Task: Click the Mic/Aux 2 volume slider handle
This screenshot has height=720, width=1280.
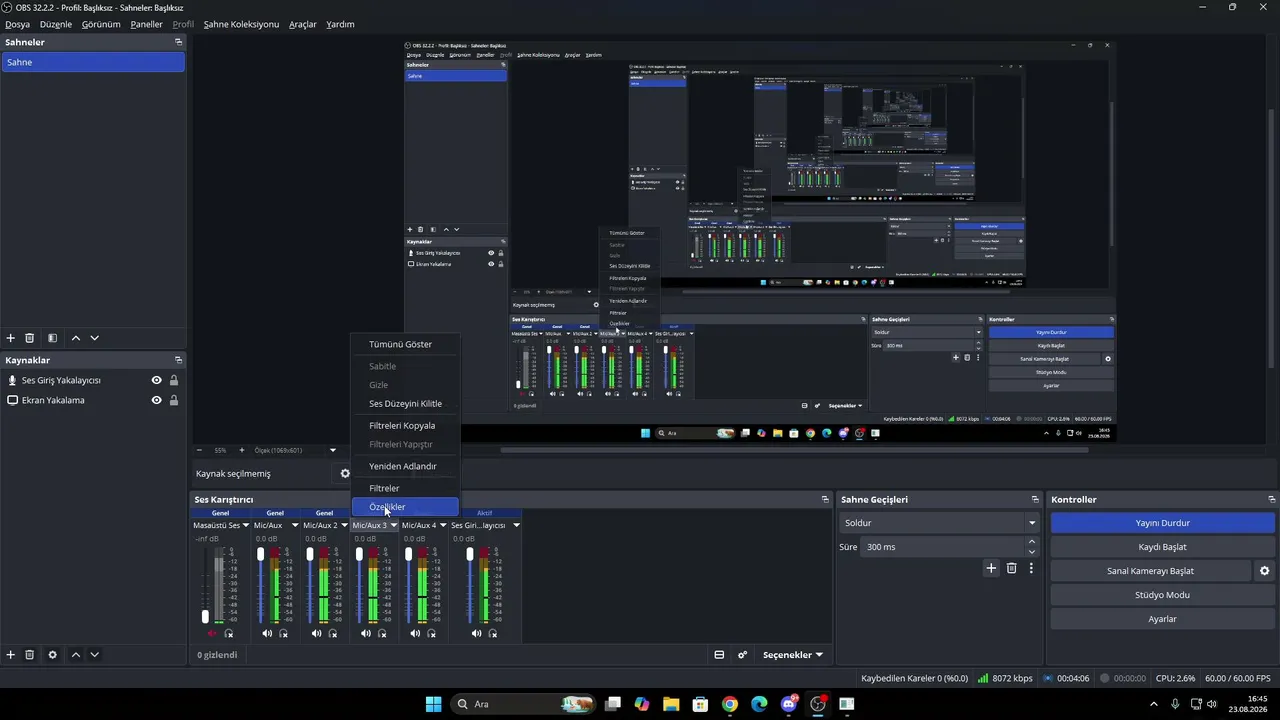Action: pos(310,554)
